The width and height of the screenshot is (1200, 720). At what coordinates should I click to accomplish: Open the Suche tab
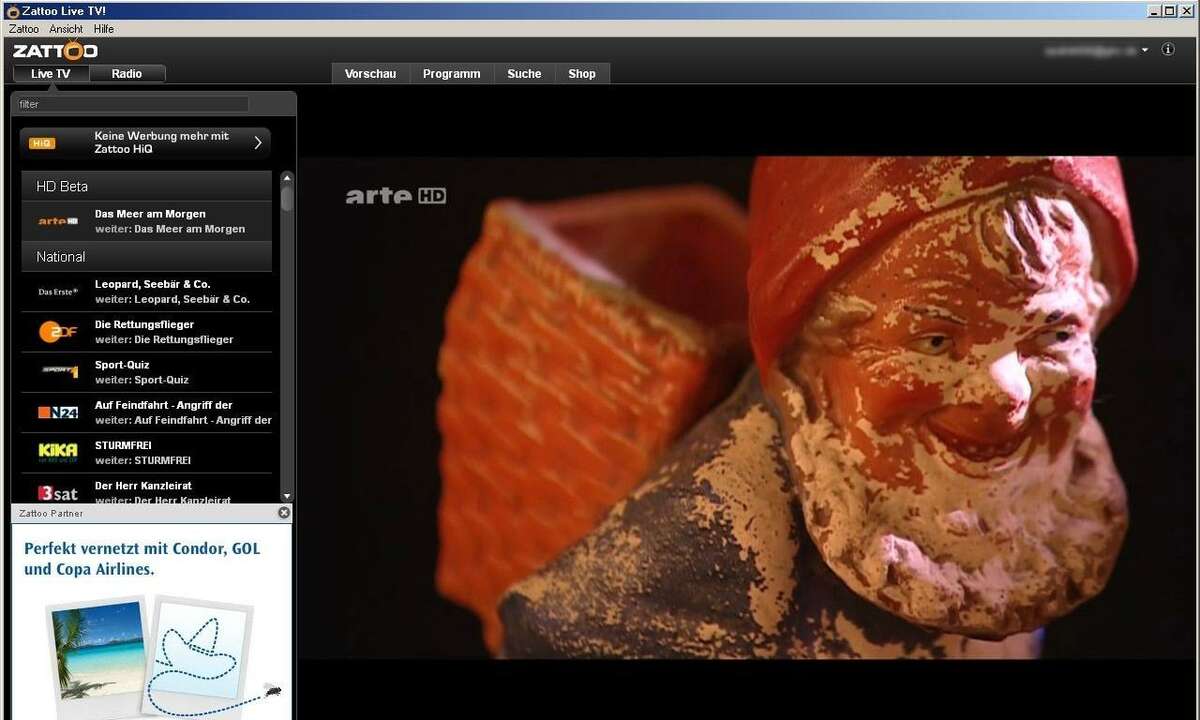tap(524, 73)
